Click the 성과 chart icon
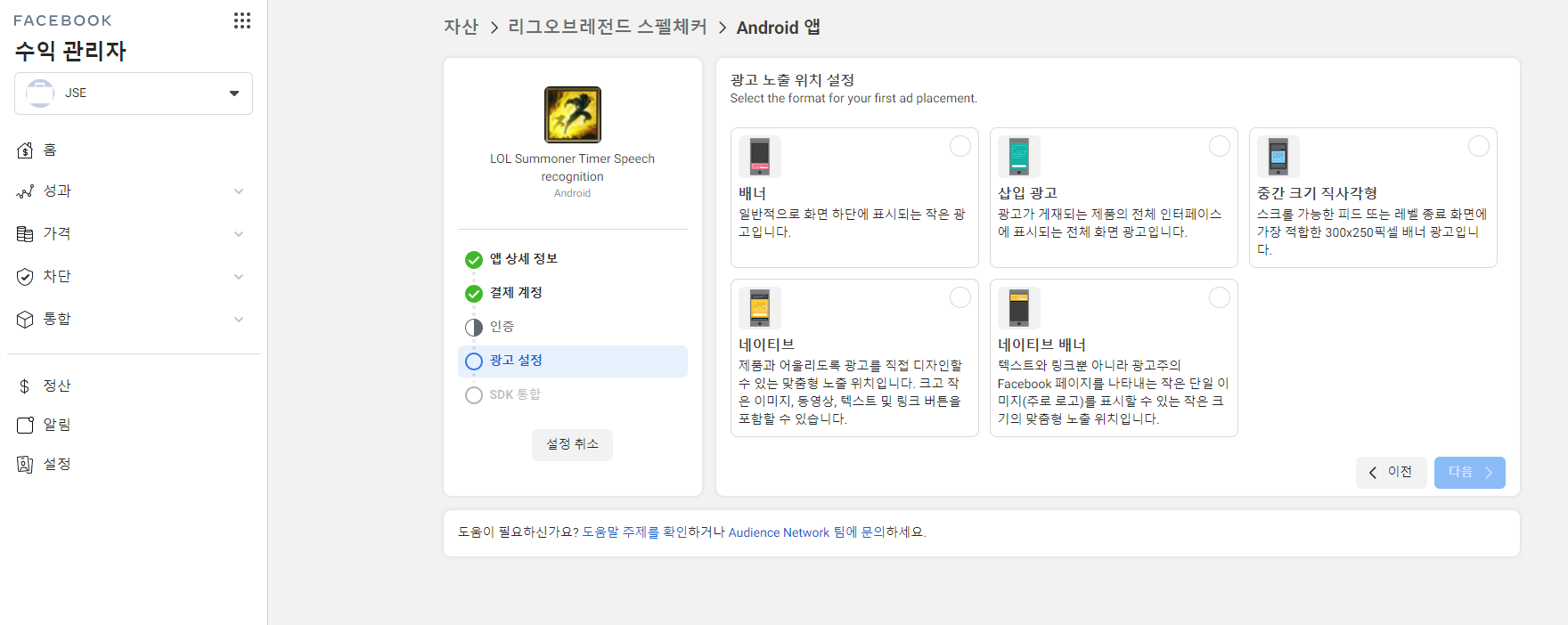 point(25,191)
